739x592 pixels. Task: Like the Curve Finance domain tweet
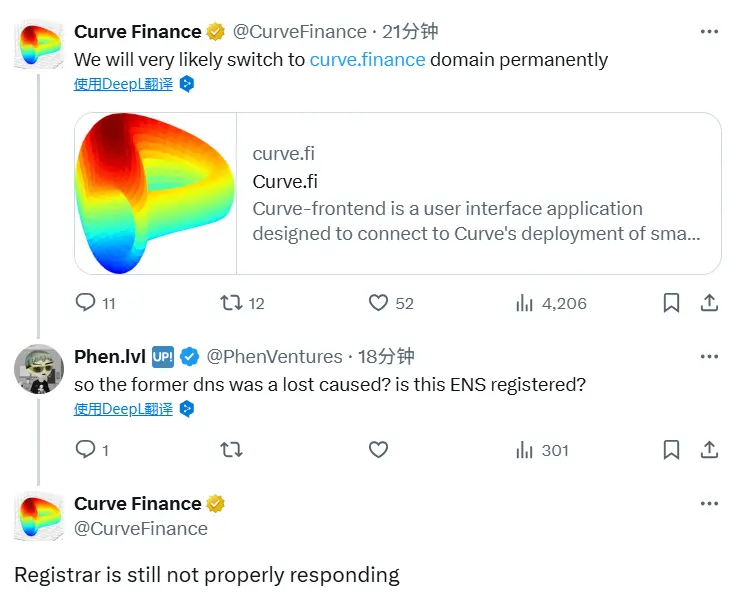(x=378, y=302)
